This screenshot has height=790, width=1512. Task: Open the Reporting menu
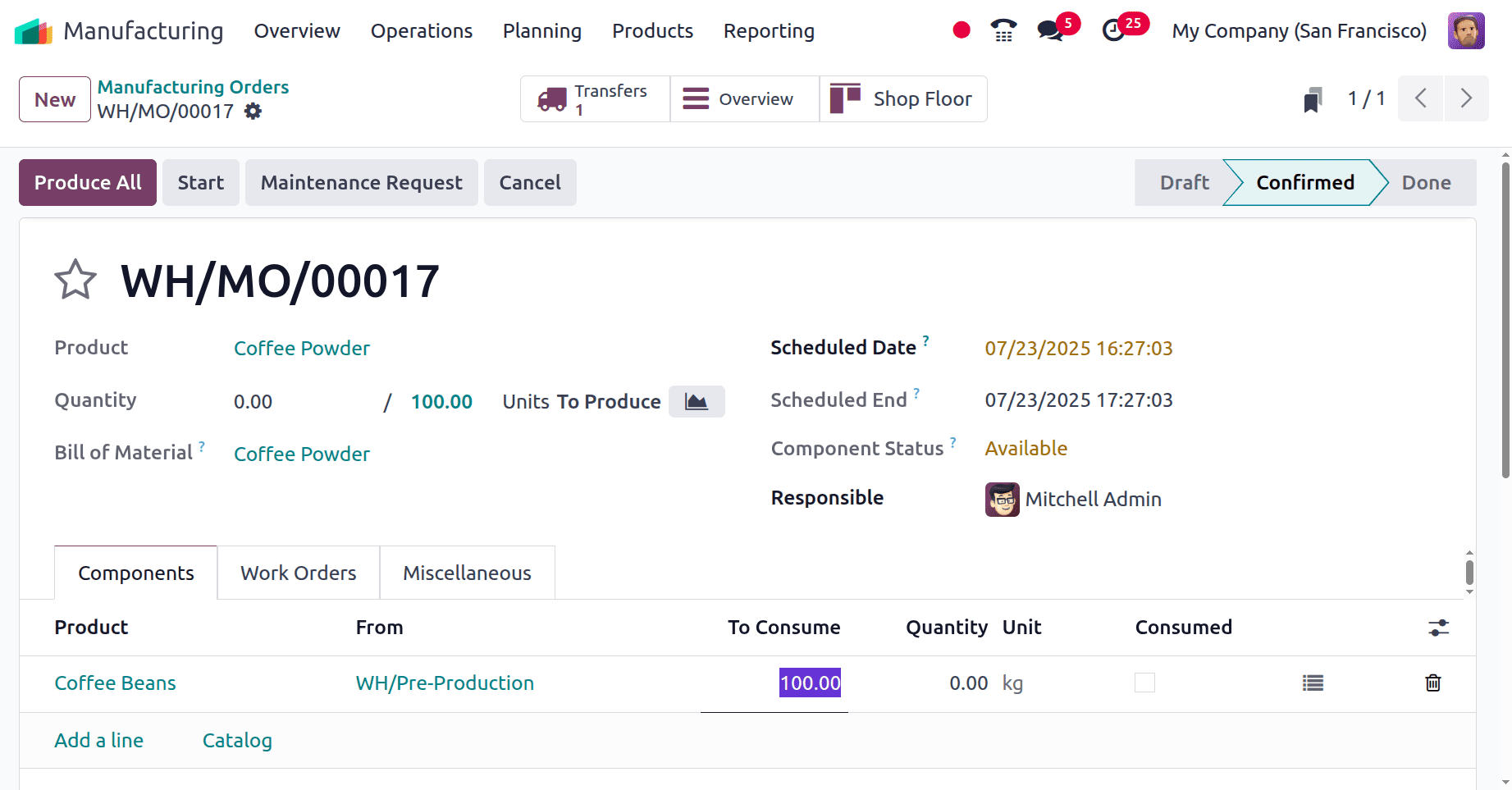point(769,31)
